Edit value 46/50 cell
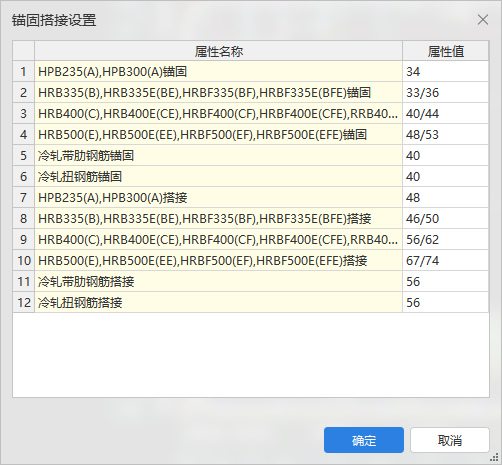Image resolution: width=502 pixels, height=465 pixels. pyautogui.click(x=446, y=218)
